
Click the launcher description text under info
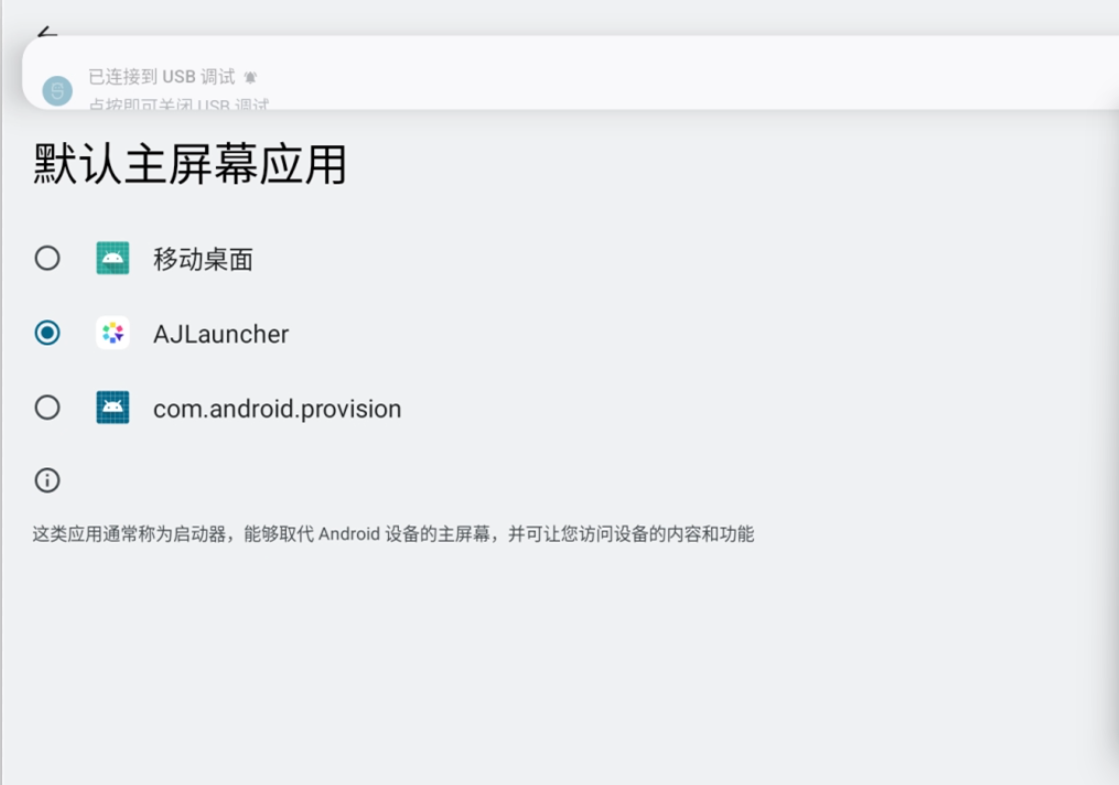[393, 534]
